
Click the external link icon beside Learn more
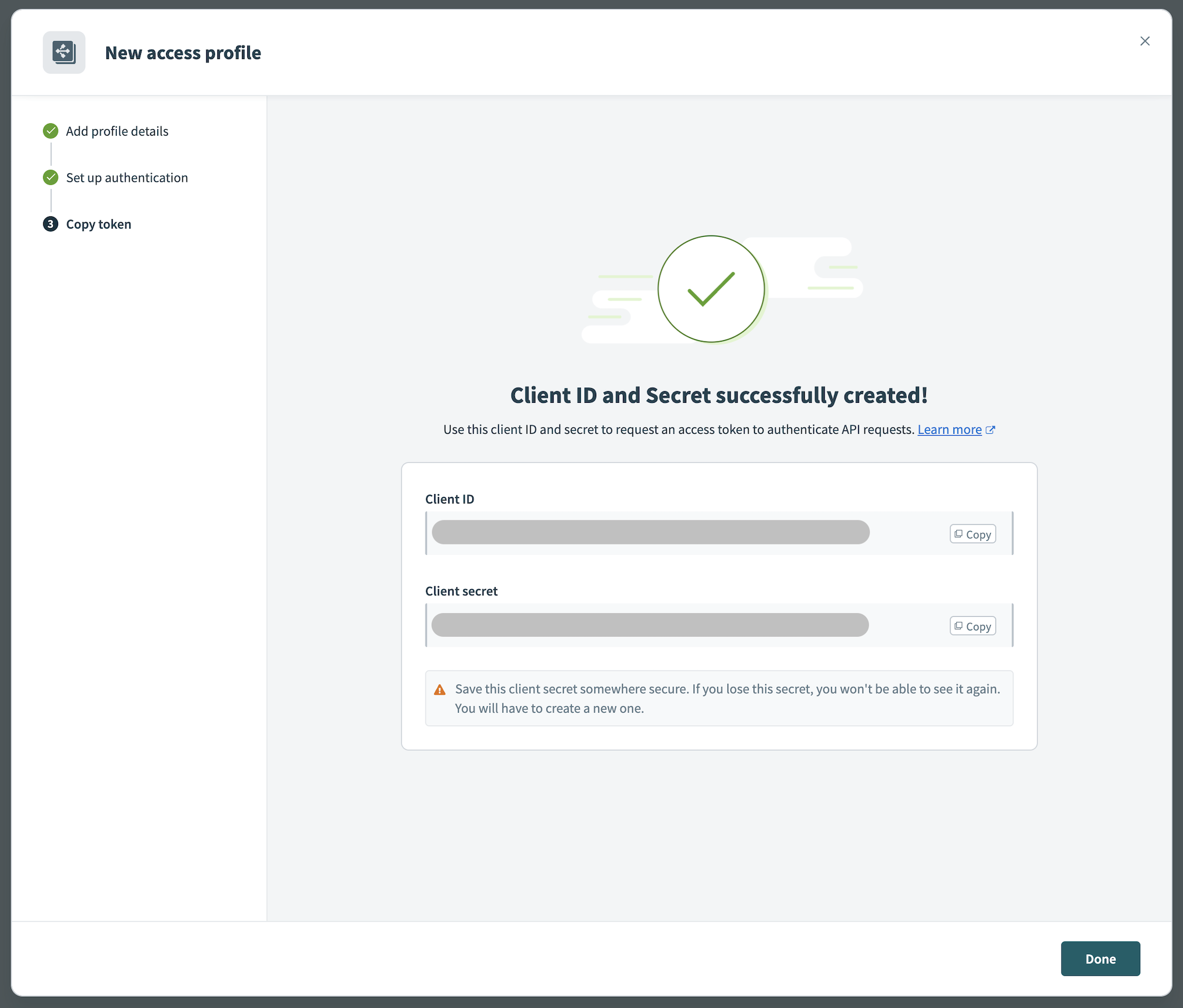click(x=991, y=429)
